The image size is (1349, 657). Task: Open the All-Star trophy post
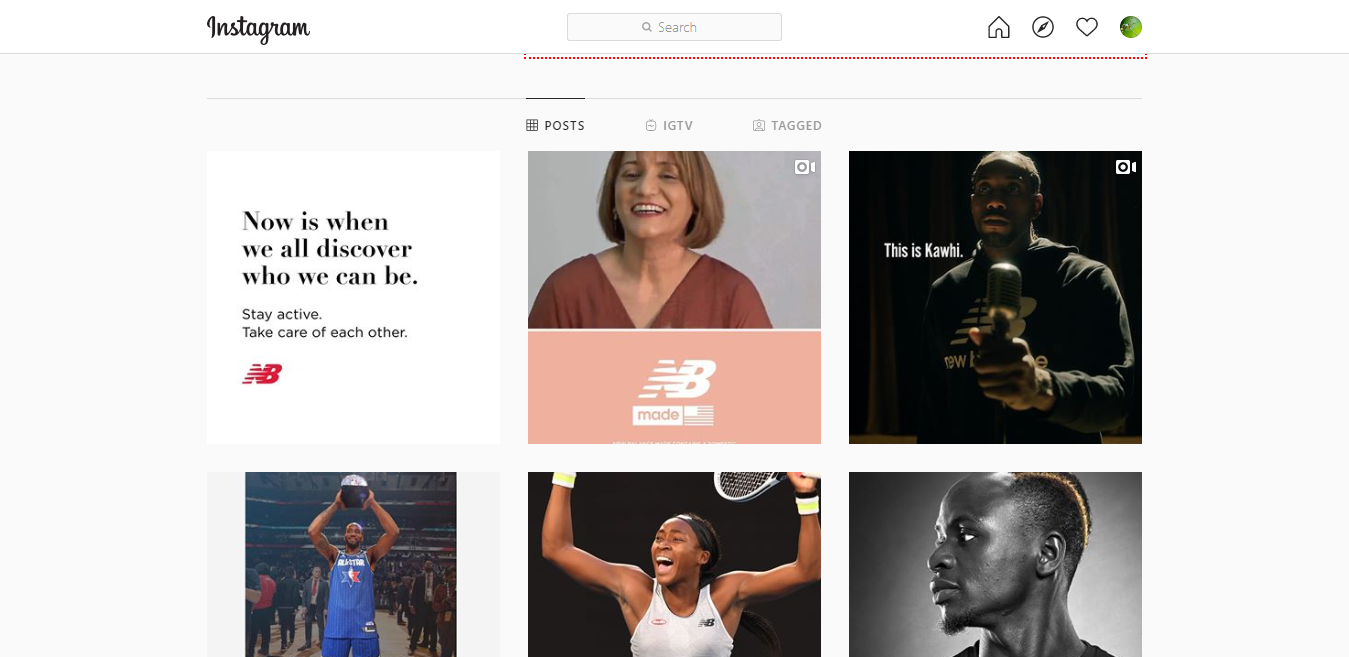pos(353,564)
